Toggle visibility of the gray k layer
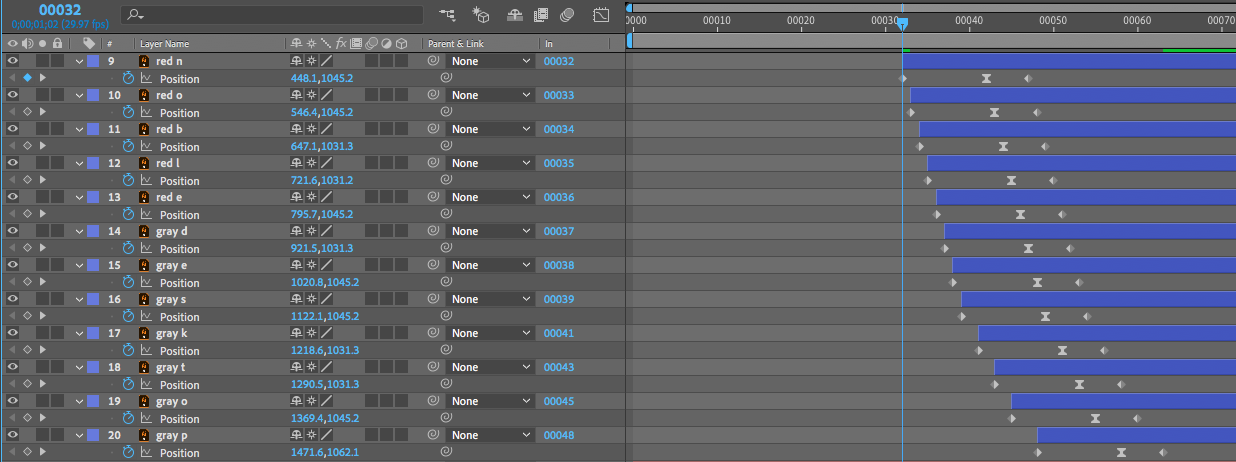Viewport: 1236px width, 462px height. (x=13, y=333)
